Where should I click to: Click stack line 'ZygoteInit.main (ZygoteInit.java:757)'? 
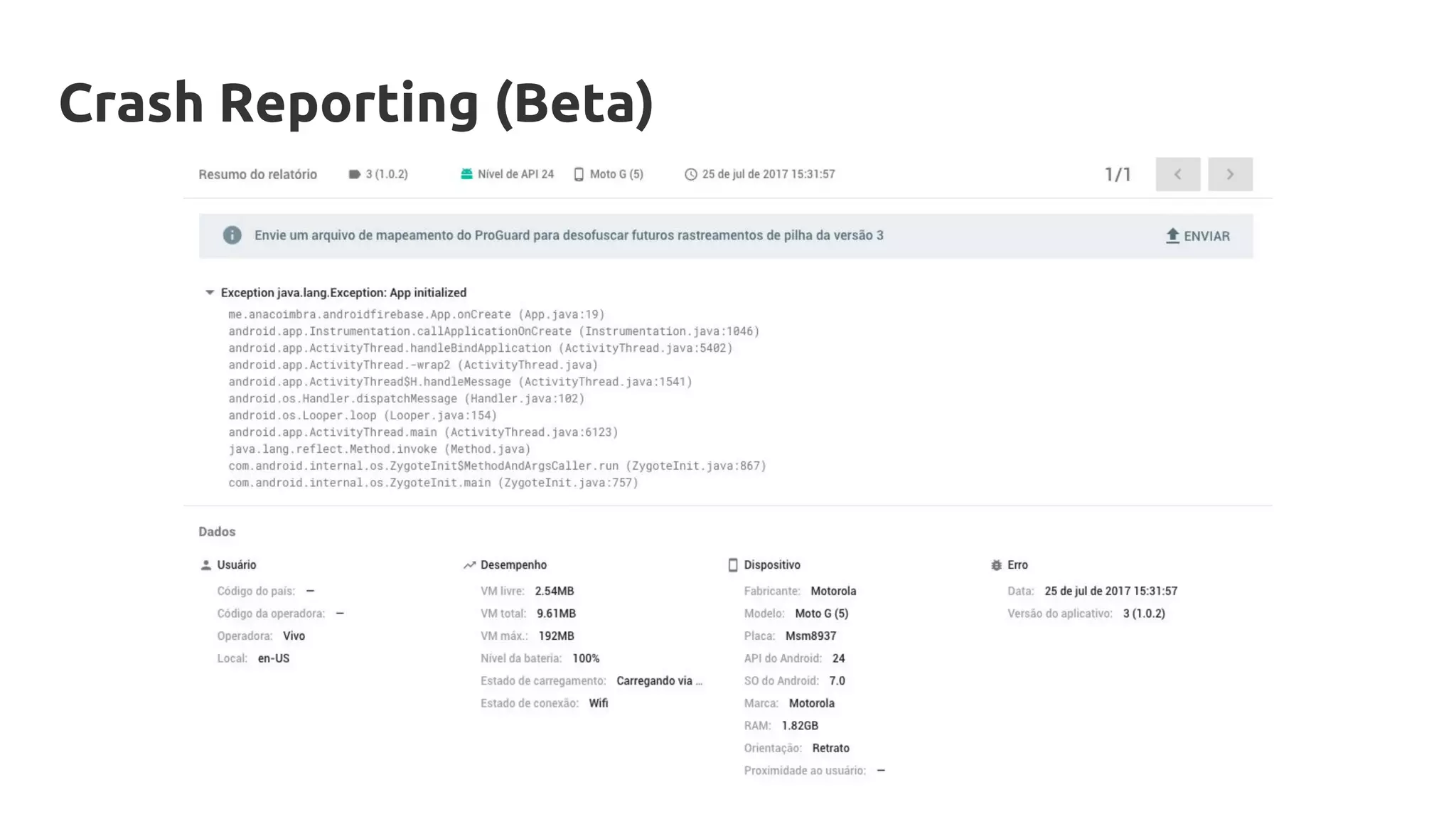tap(434, 483)
